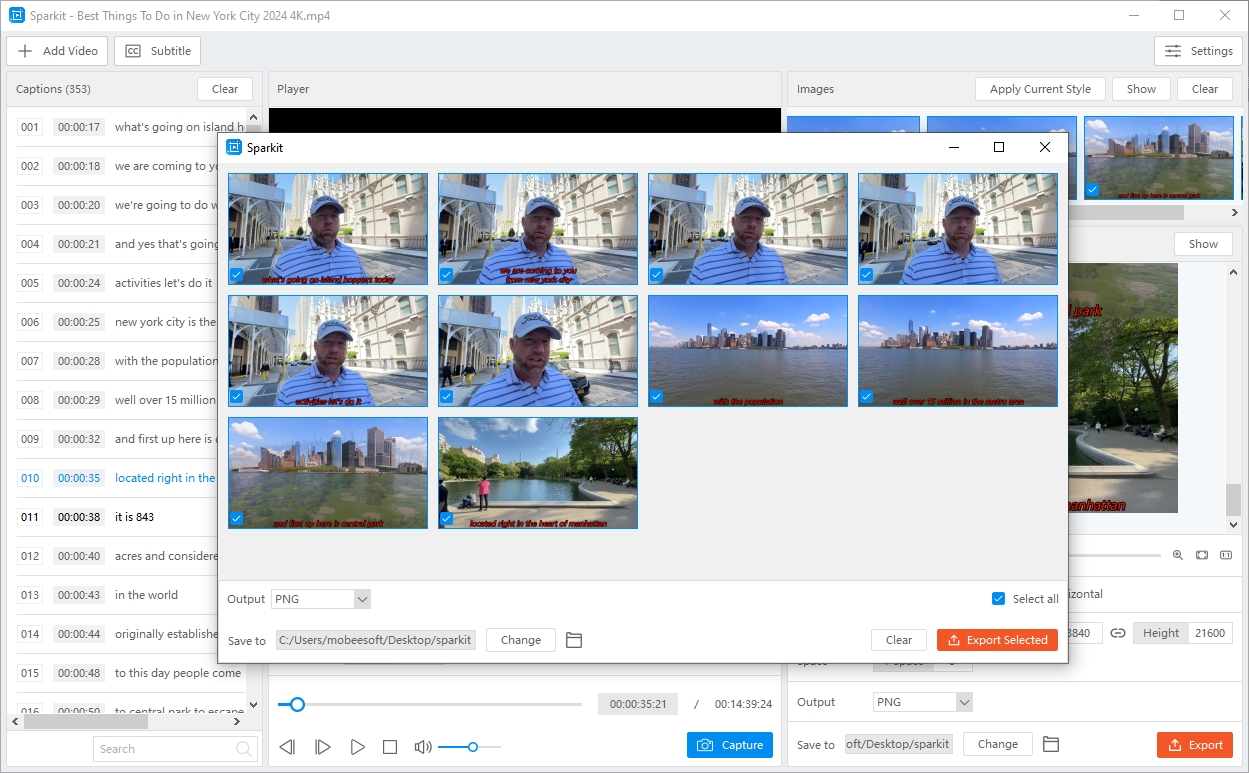Click the zoom magnifier icon above the Height field
This screenshot has width=1249, height=773.
coord(1177,555)
